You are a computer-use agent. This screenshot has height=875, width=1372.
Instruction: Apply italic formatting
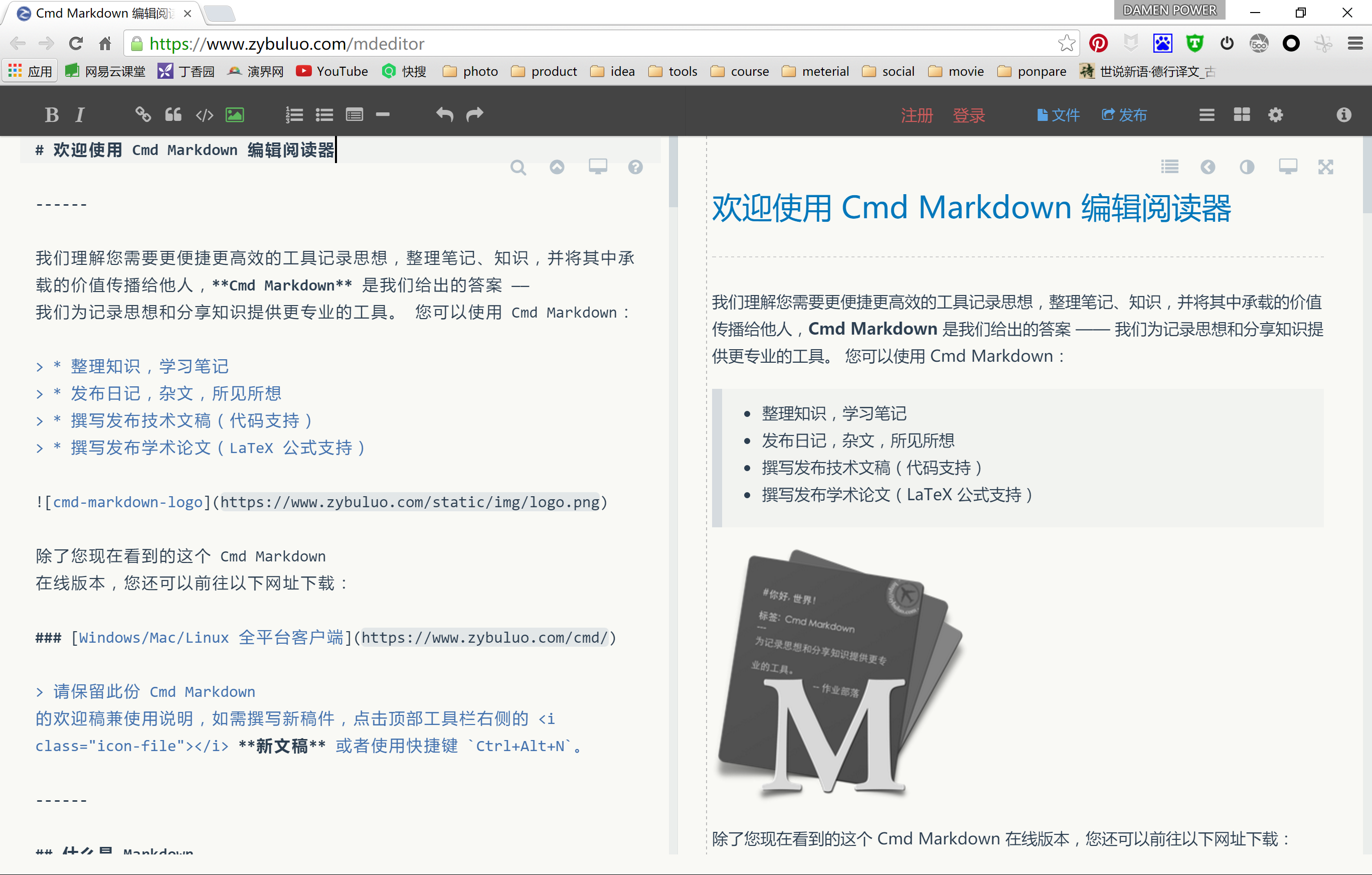(80, 114)
